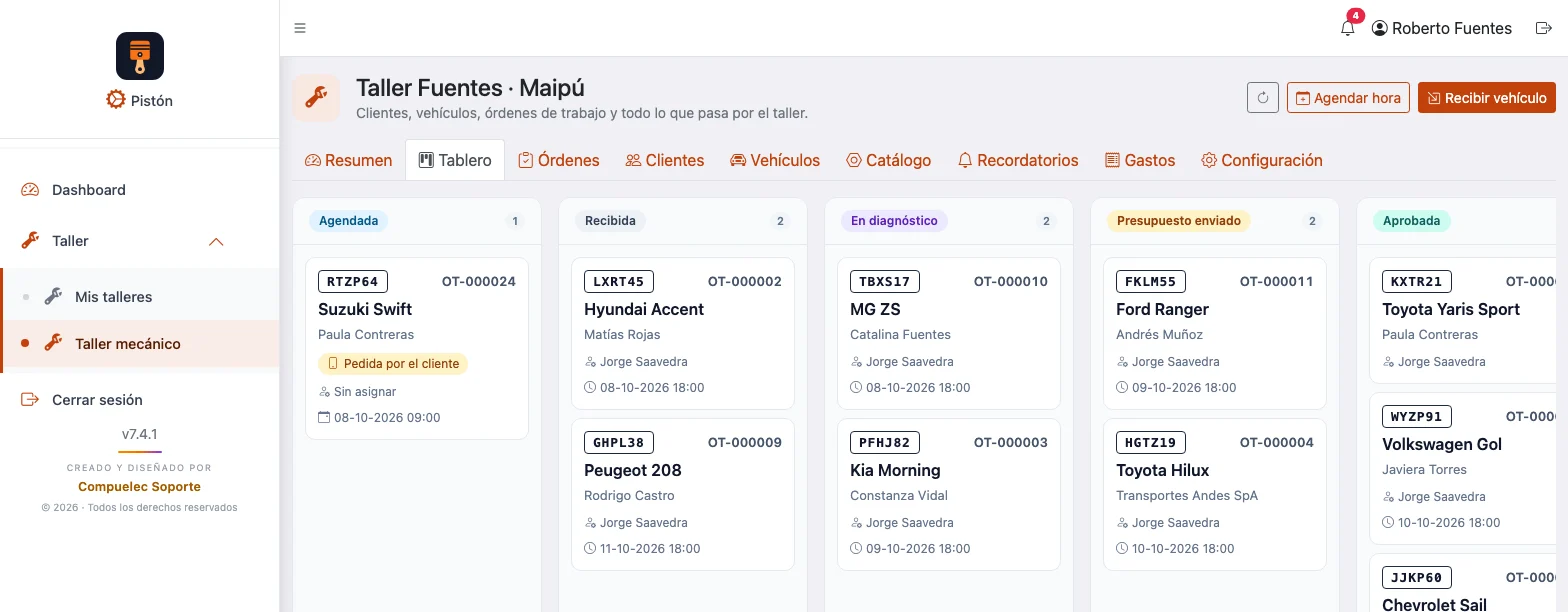Click the version label v7.4.1
1568x612 pixels.
click(140, 435)
